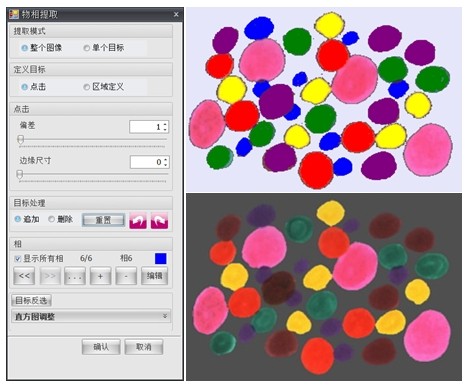468x387 pixels.
Task: Remove phase using the - button
Action: (126, 276)
